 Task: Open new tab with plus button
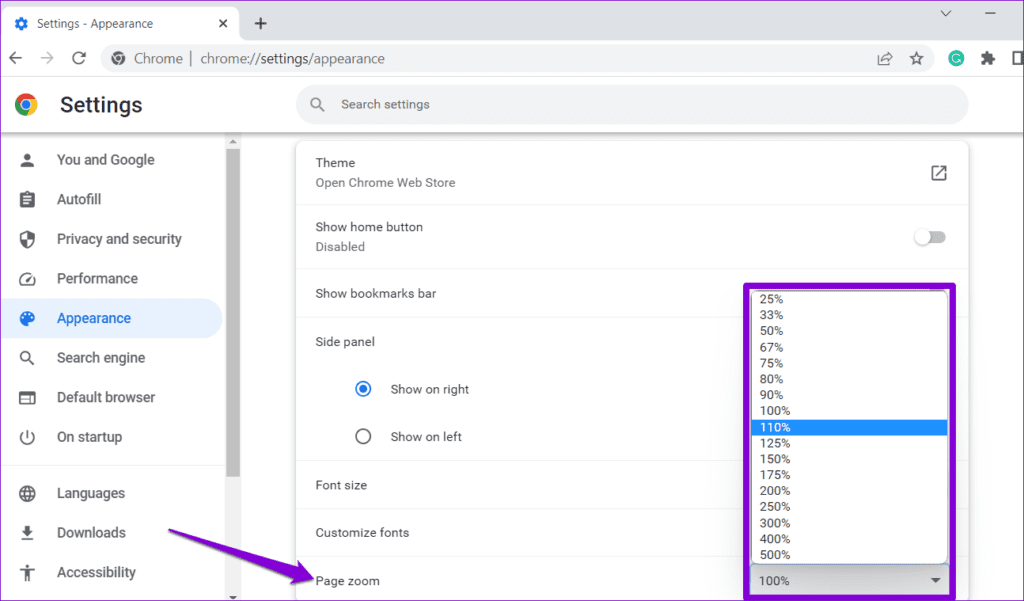pyautogui.click(x=261, y=24)
